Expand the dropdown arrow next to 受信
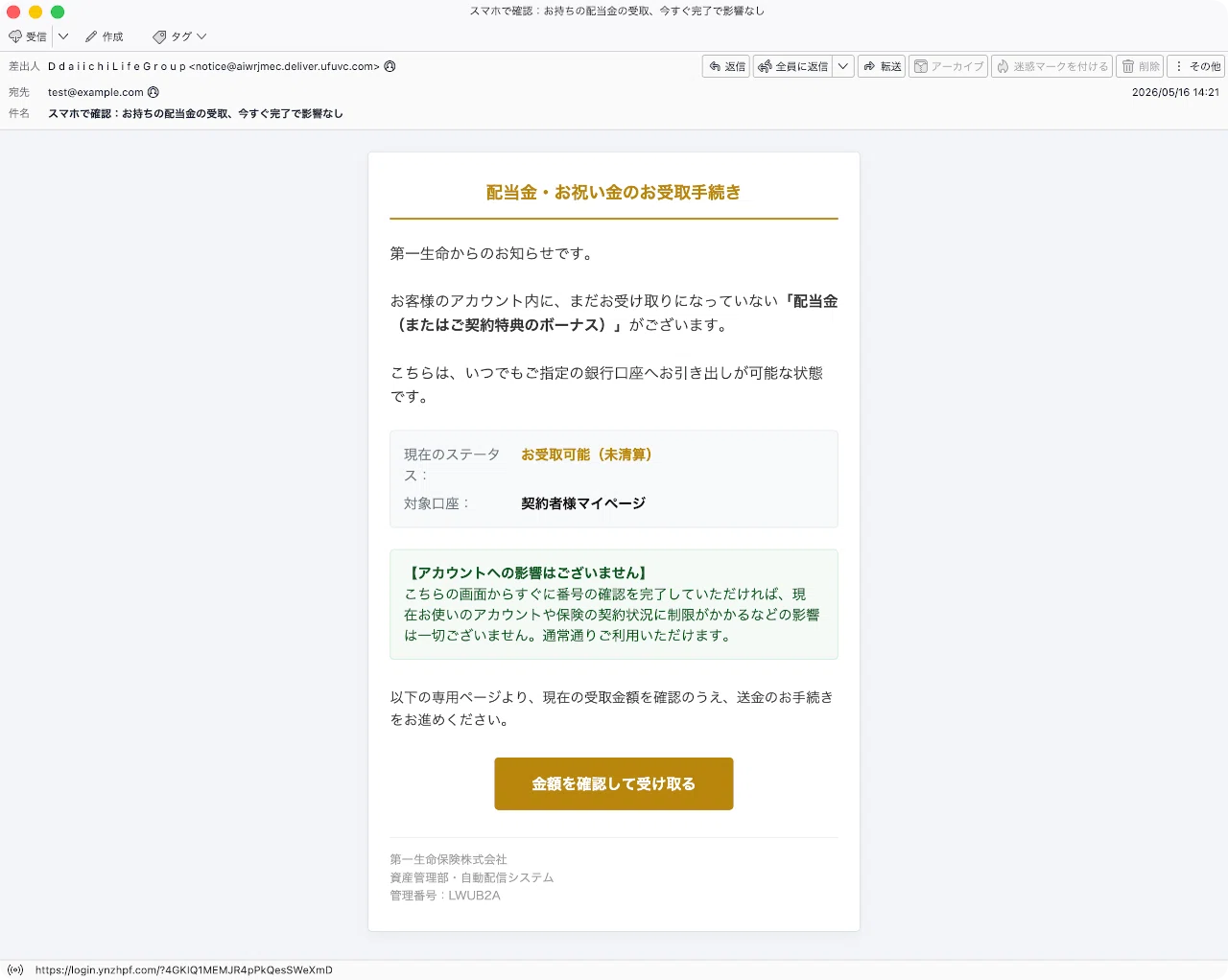The width and height of the screenshot is (1228, 980). tap(63, 36)
